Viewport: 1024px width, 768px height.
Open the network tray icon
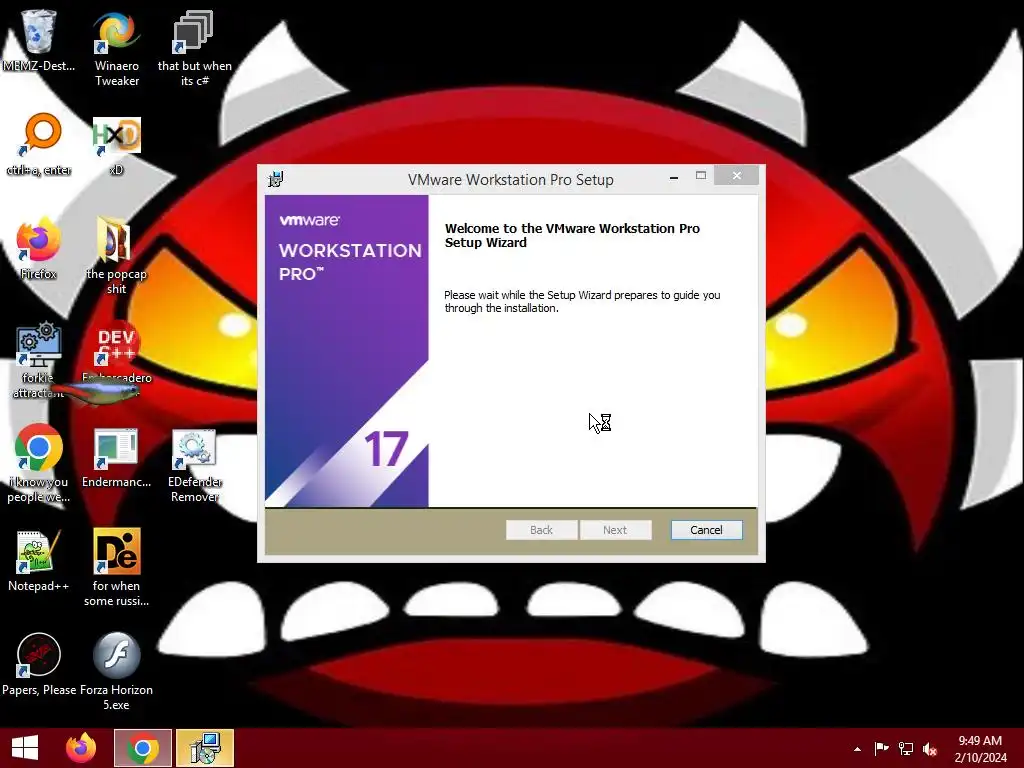click(x=906, y=748)
